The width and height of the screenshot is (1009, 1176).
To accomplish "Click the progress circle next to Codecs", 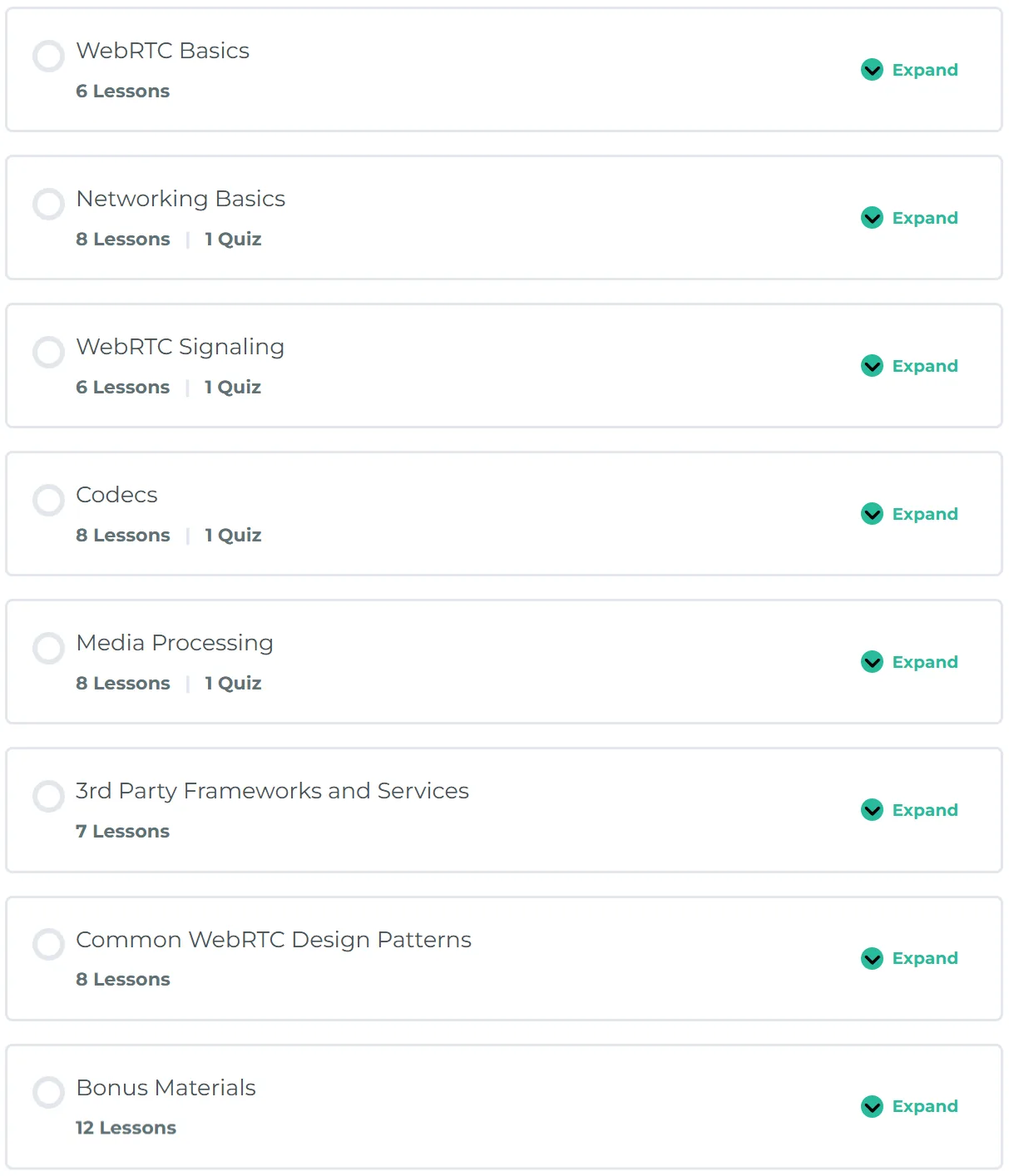I will (48, 500).
